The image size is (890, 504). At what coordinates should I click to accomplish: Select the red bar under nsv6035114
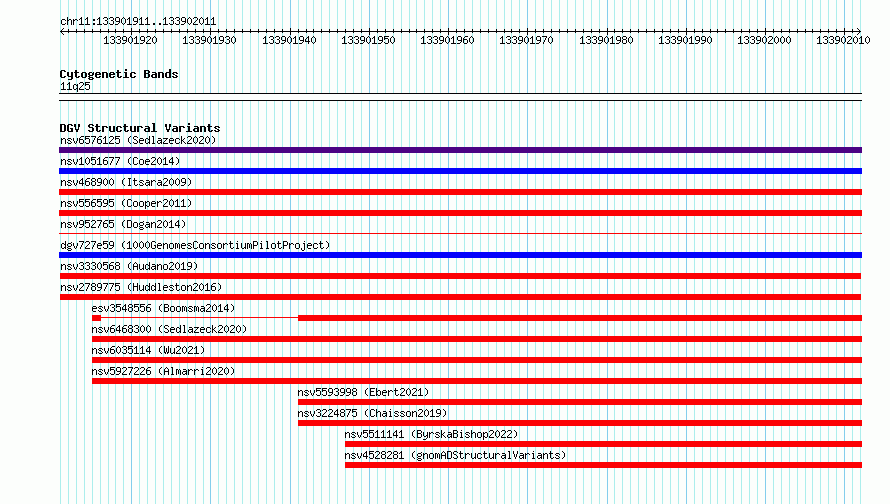coord(477,360)
